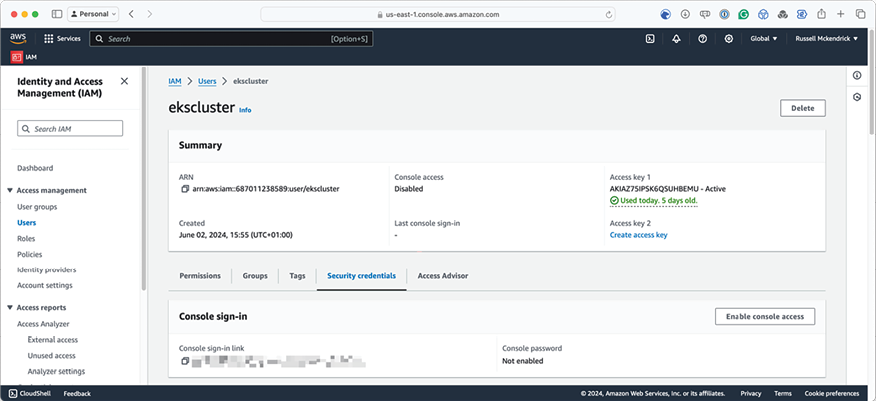Open Access Analyzer in the sidebar
876x401 pixels.
44,324
